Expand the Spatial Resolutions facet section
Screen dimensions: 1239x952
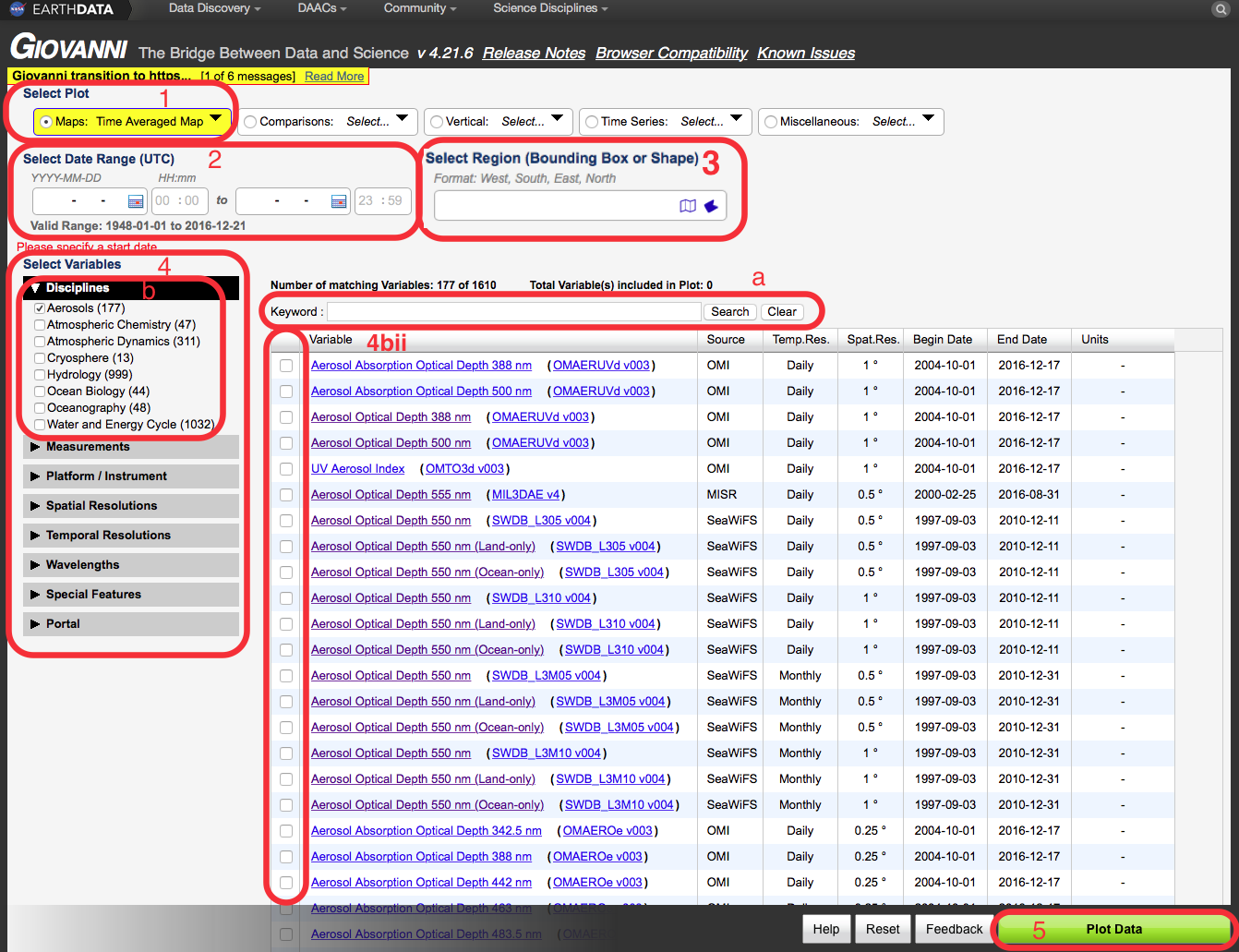131,506
